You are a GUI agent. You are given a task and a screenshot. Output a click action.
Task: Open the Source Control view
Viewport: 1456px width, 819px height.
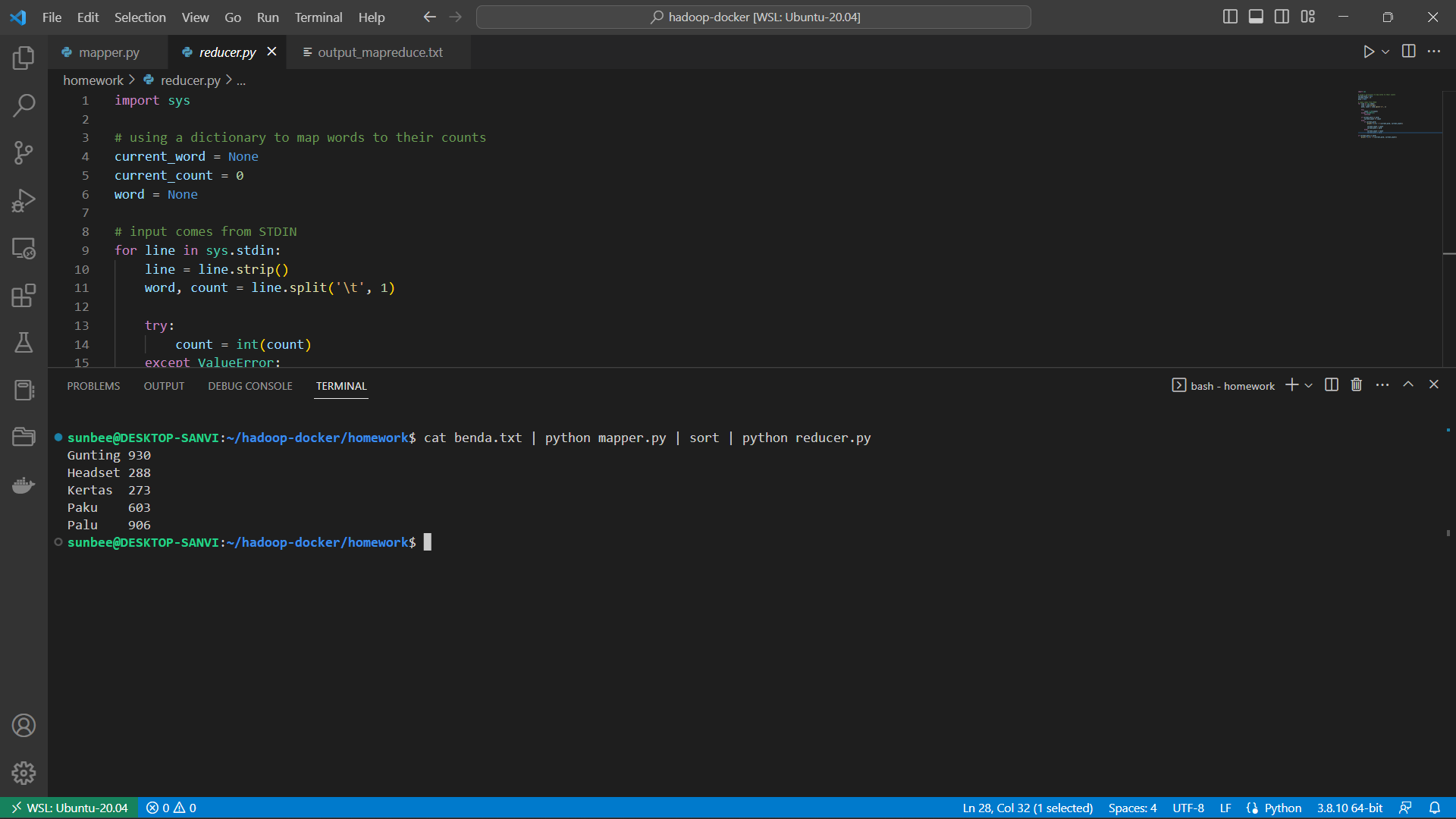[24, 152]
